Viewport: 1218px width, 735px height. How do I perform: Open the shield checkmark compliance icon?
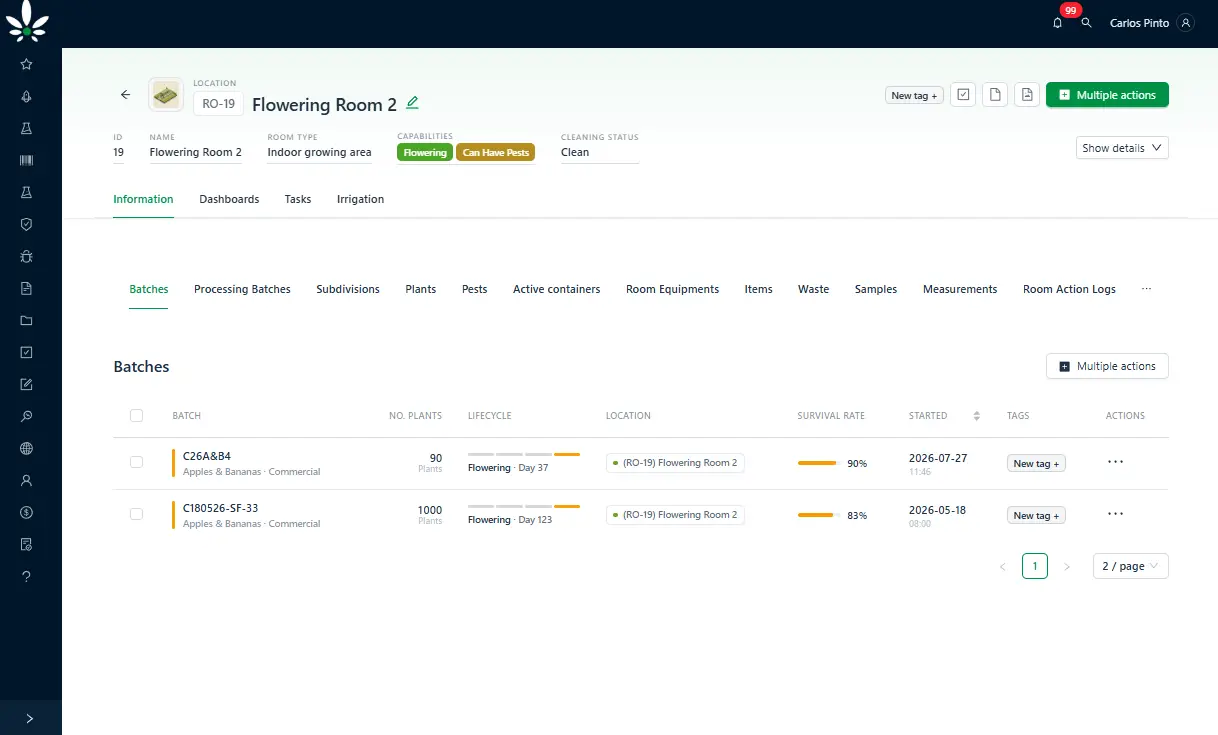pos(26,224)
